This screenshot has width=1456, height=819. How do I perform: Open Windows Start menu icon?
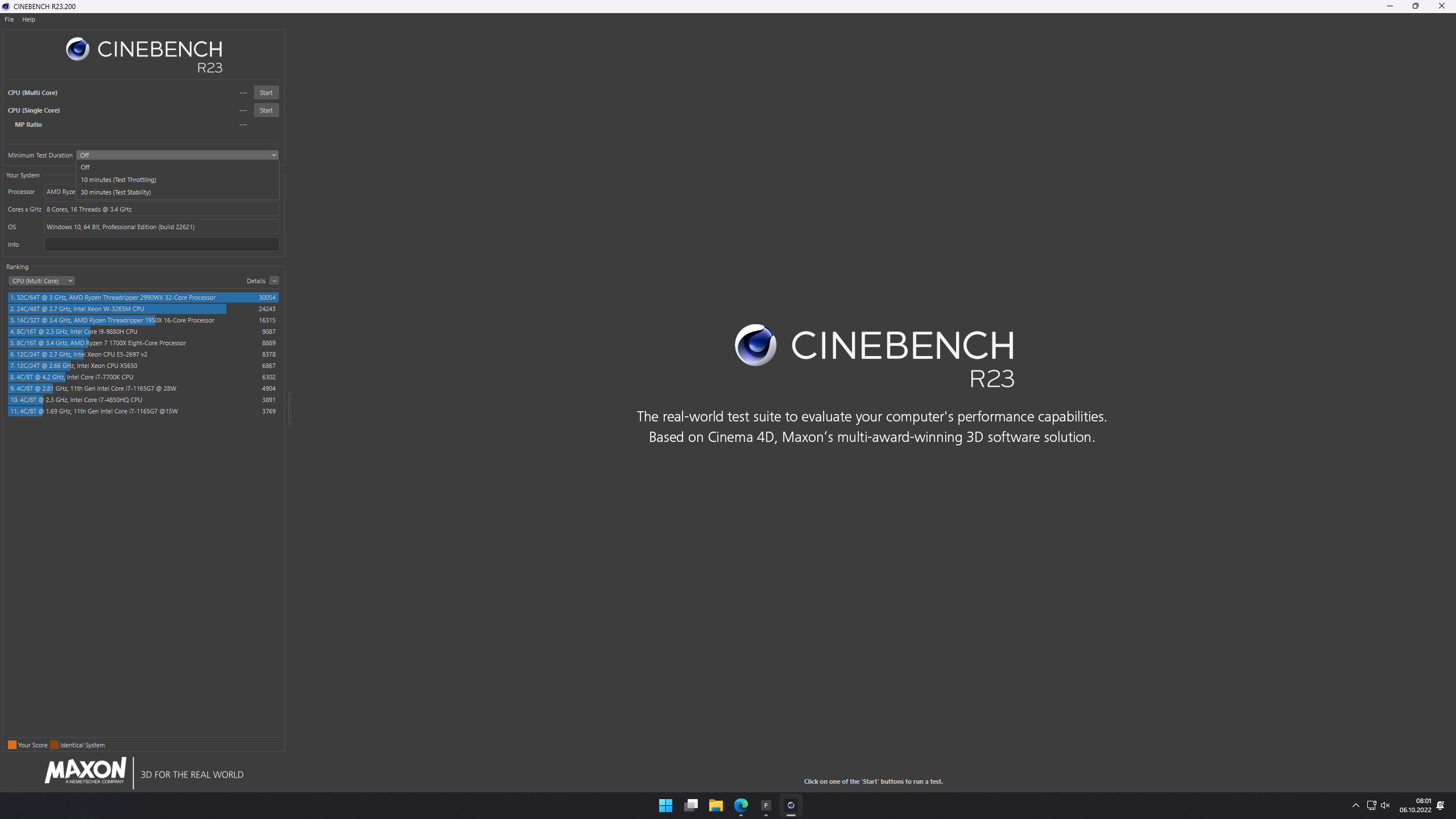[x=665, y=805]
